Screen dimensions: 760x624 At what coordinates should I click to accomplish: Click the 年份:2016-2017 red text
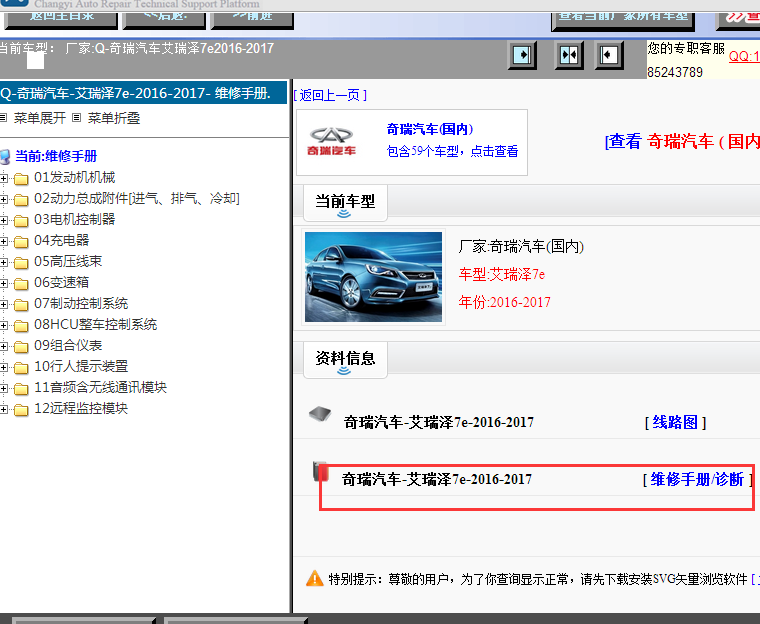tap(505, 303)
